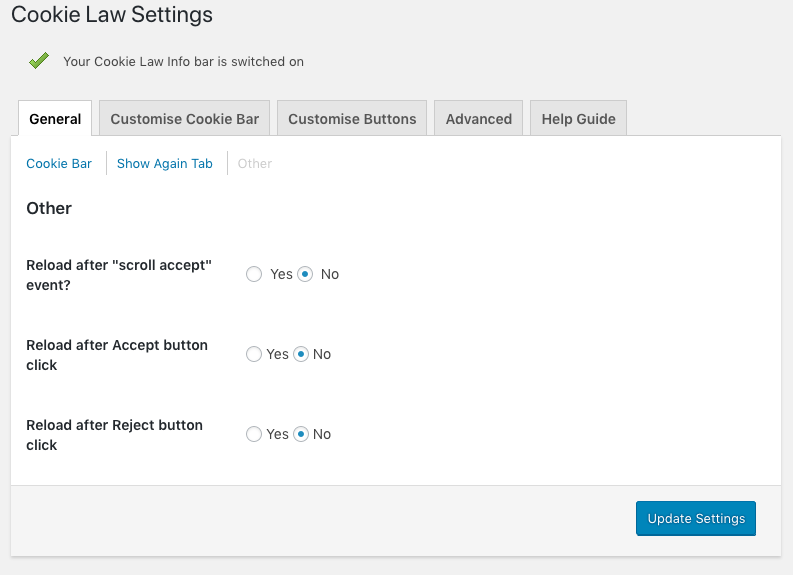Choose No for reload after Accept click
This screenshot has width=793, height=575.
pos(301,354)
